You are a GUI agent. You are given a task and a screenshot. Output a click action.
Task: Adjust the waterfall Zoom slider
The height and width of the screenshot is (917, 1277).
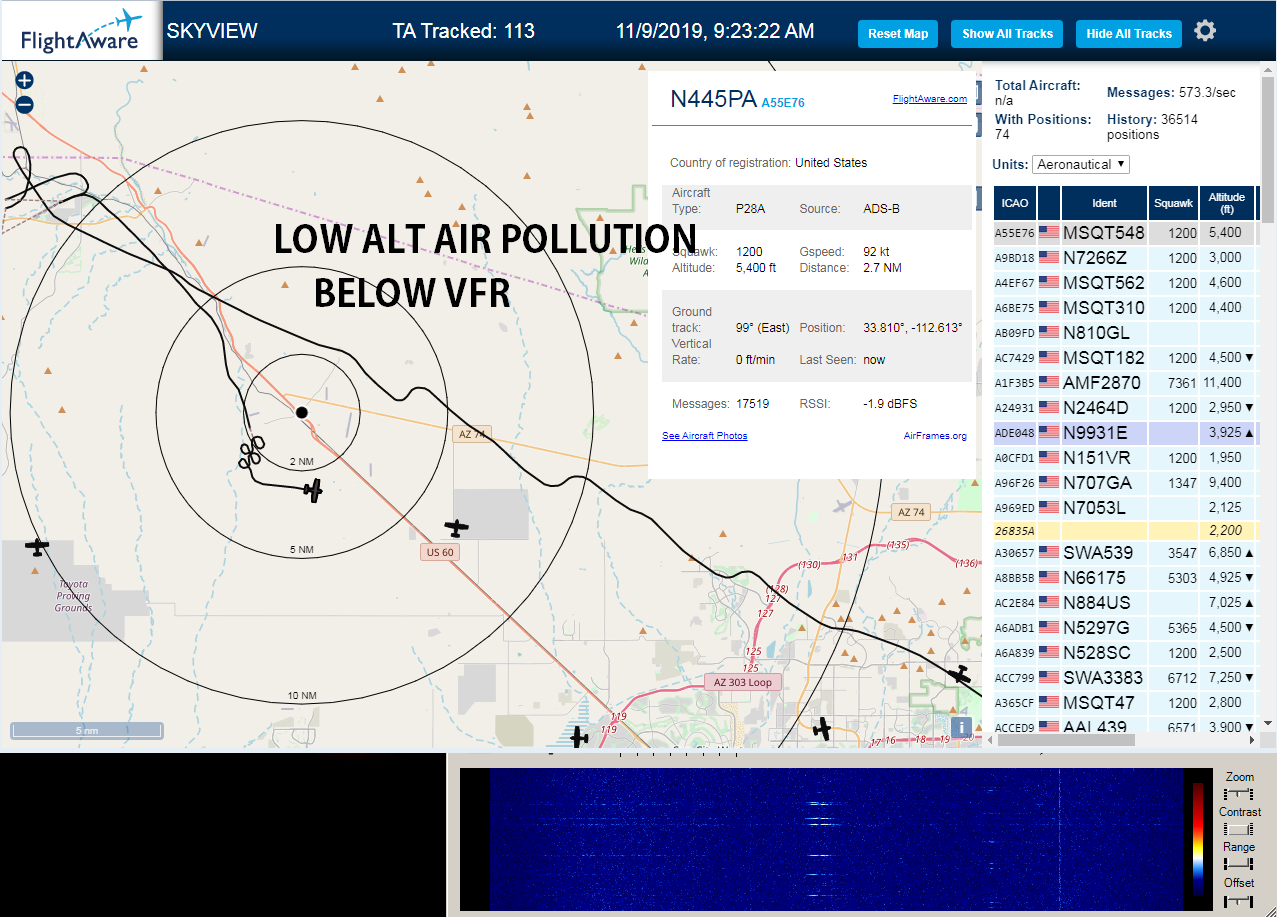(1238, 793)
